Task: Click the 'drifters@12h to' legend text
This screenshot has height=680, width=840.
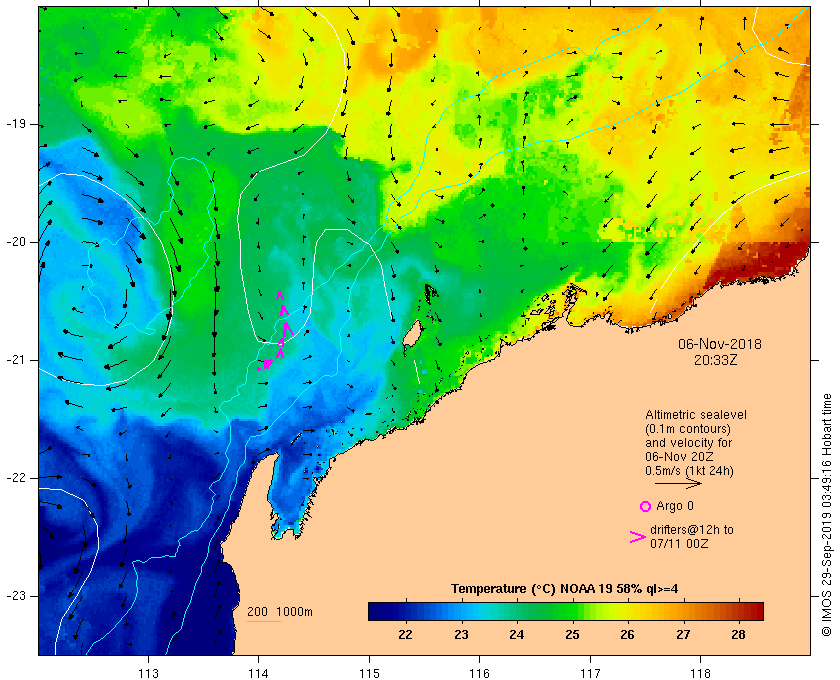Action: (692, 529)
